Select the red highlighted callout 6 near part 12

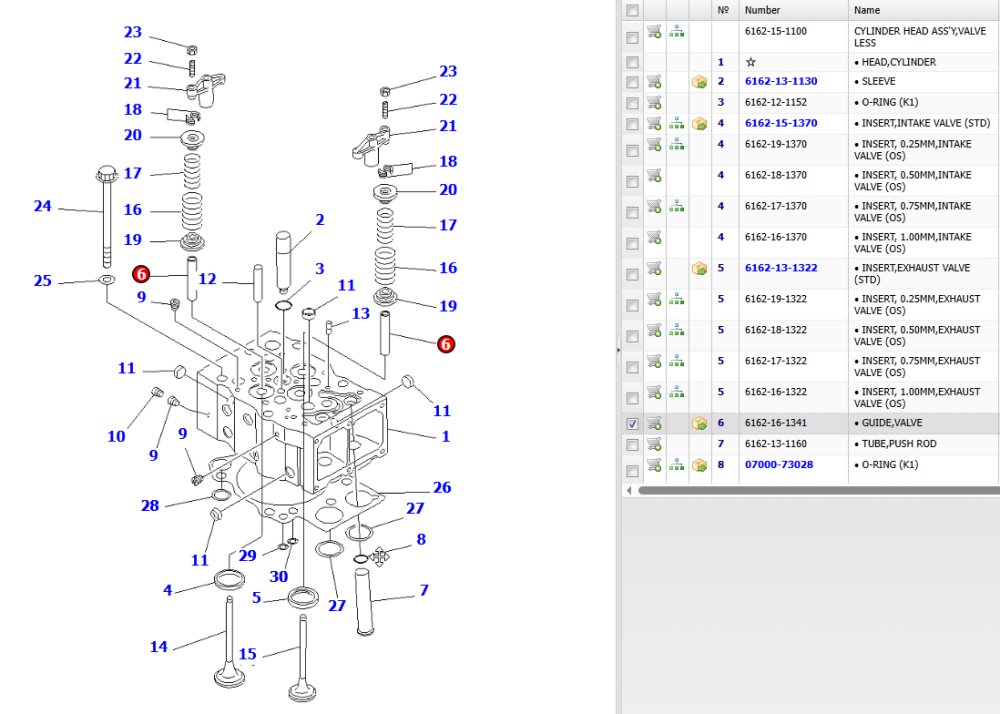click(x=141, y=274)
